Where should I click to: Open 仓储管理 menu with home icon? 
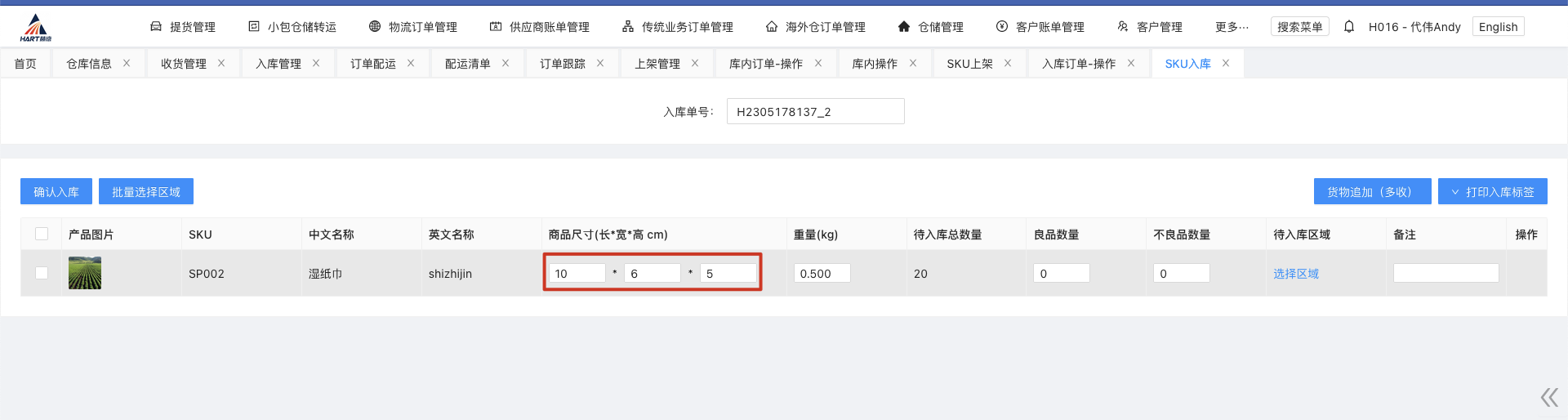coord(930,27)
